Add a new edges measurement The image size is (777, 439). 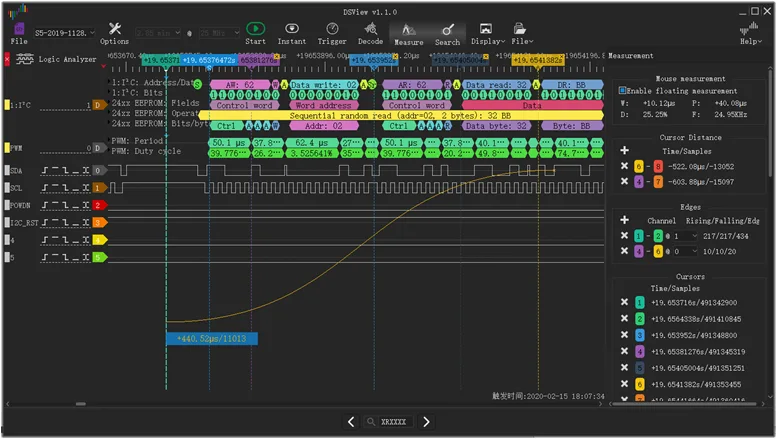(624, 220)
